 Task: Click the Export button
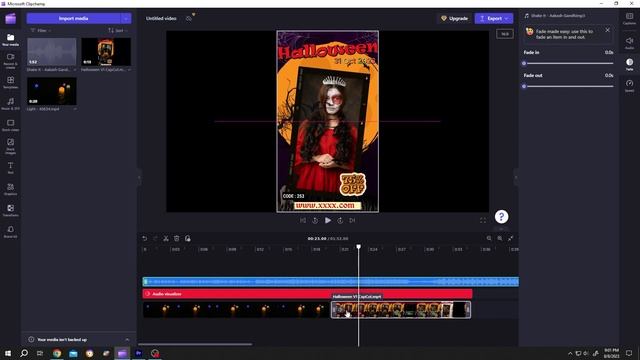(x=493, y=18)
